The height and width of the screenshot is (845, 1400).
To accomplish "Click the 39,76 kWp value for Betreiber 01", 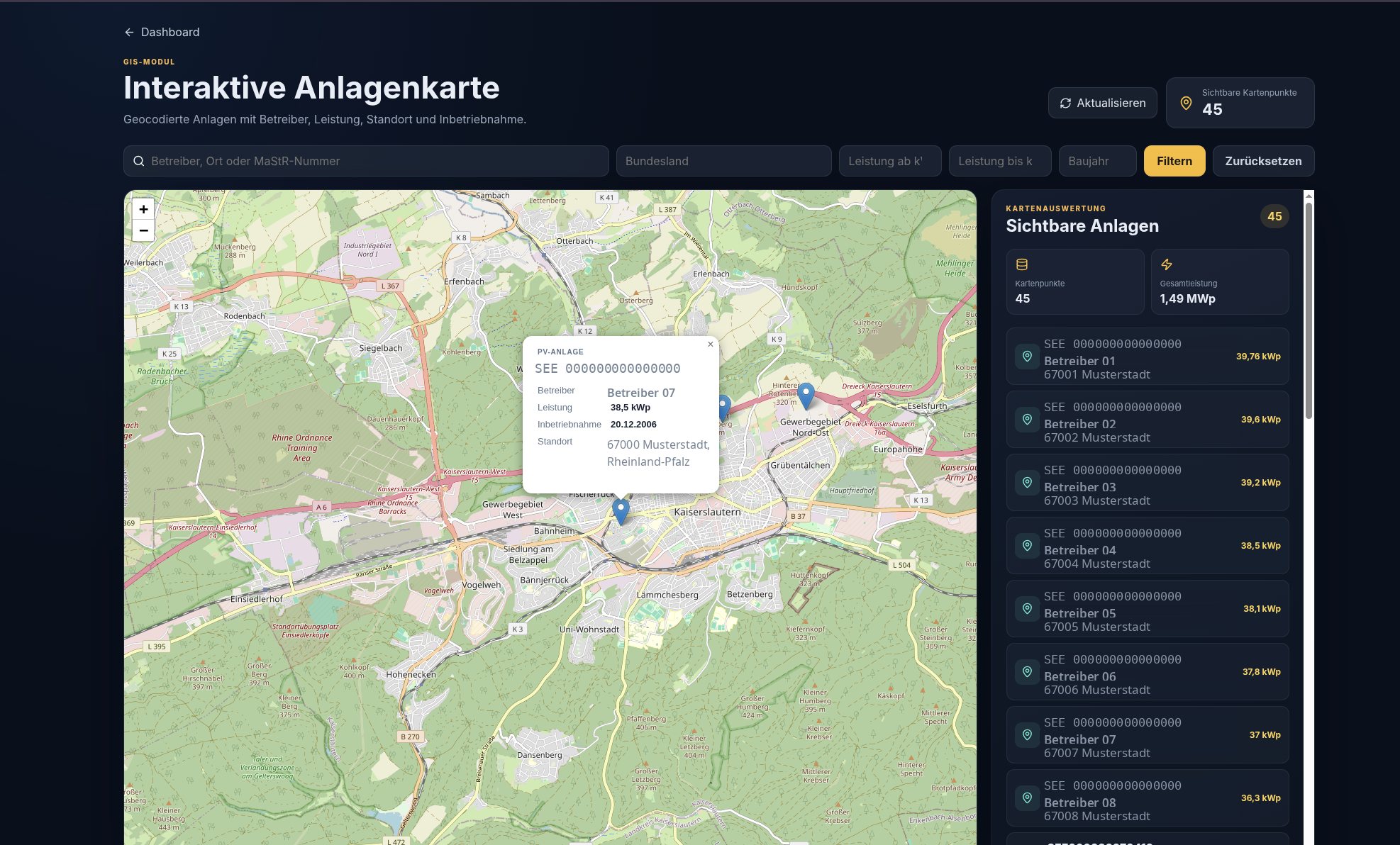I will point(1258,357).
